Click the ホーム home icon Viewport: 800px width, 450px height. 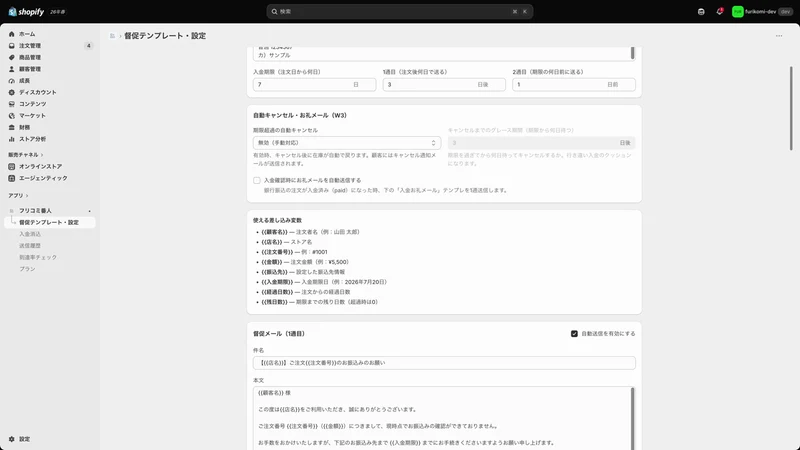[12, 34]
